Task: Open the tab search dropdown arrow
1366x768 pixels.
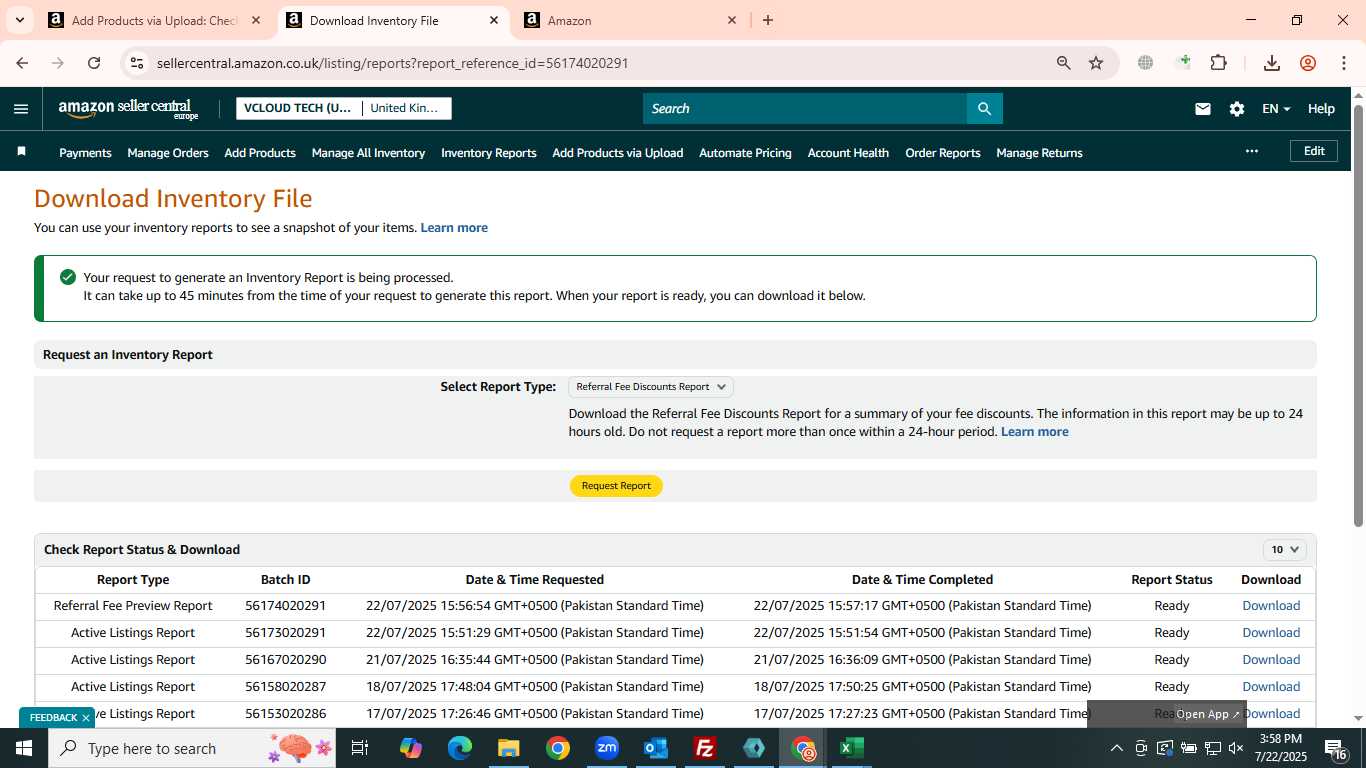Action: pos(20,20)
